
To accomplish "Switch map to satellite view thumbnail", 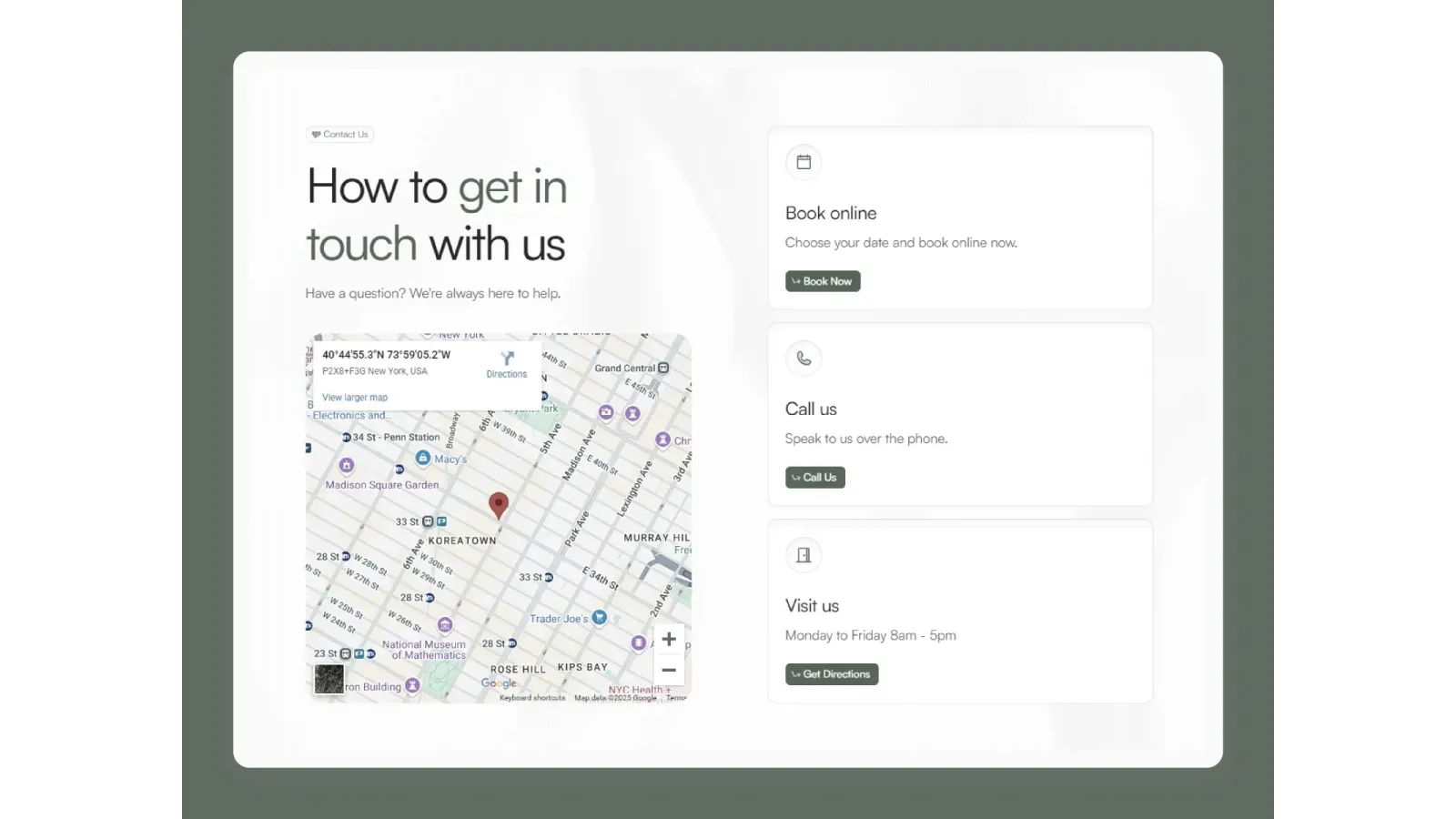I will pyautogui.click(x=329, y=679).
